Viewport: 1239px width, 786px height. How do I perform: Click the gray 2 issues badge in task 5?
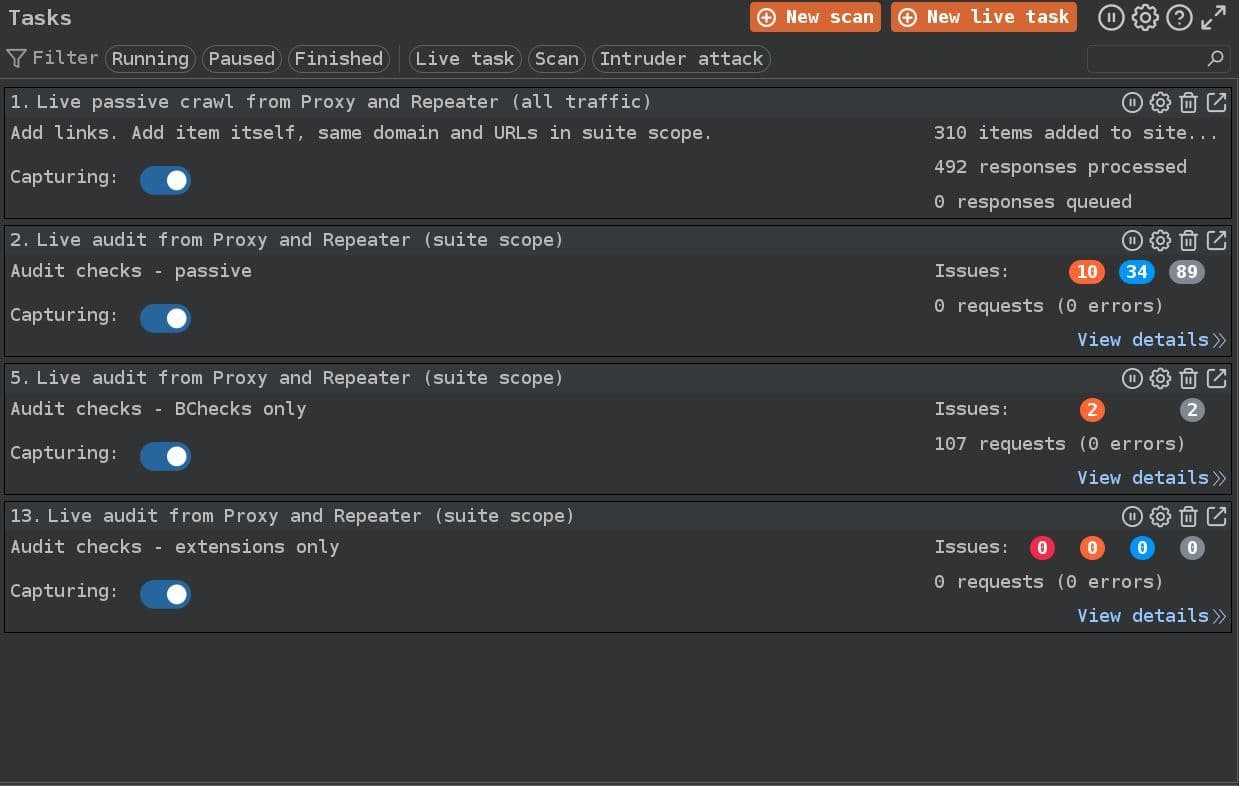coord(1192,410)
